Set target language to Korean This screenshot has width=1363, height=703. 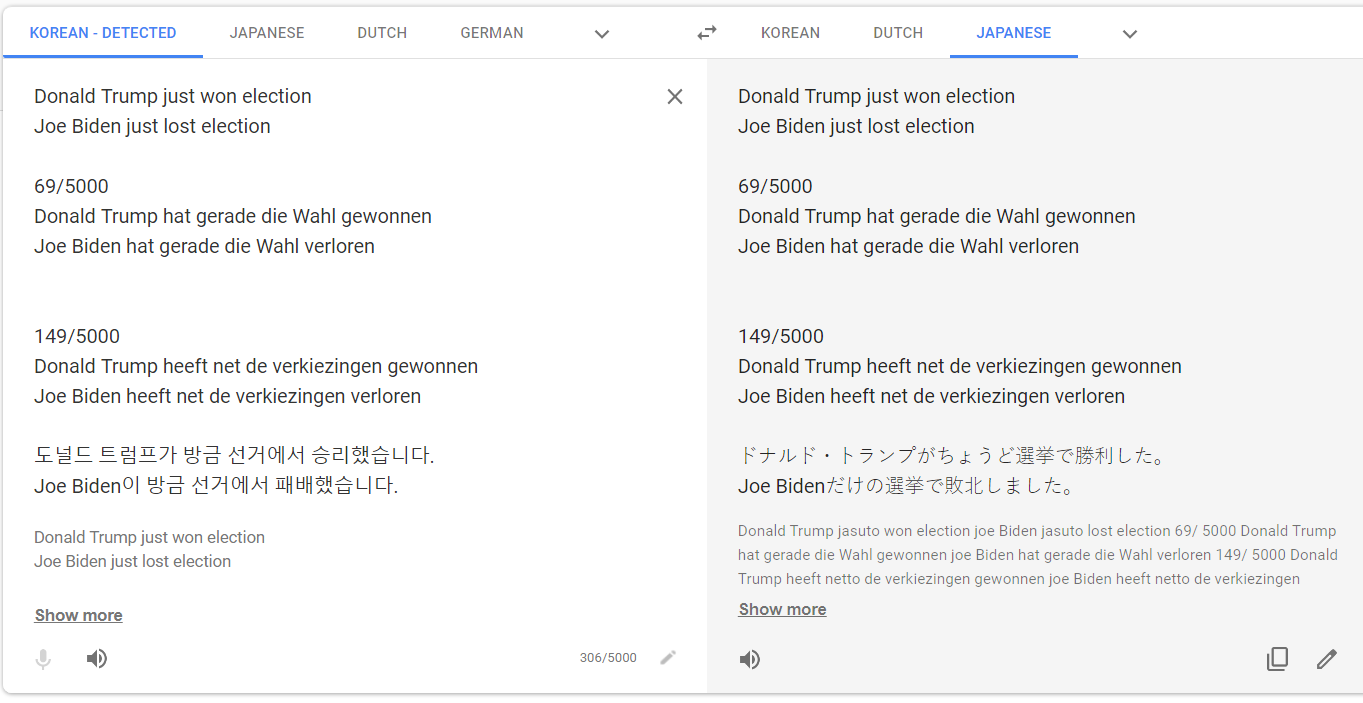coord(790,33)
